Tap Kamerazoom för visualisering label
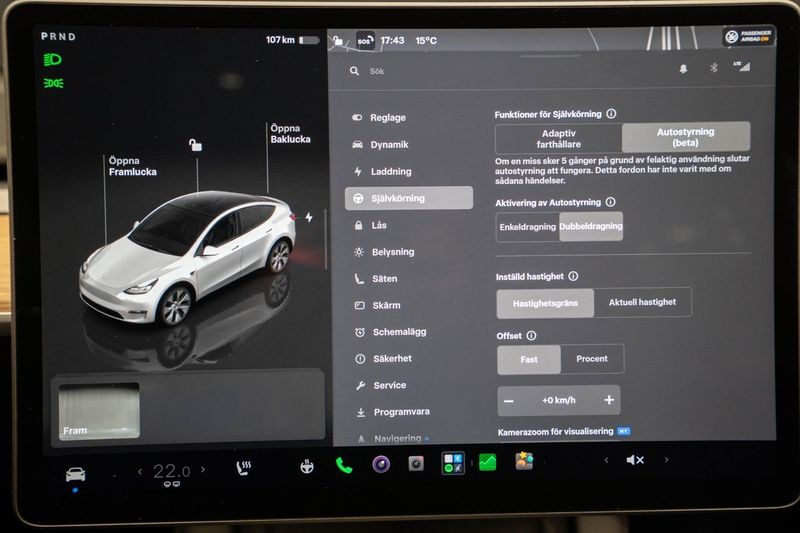Image resolution: width=800 pixels, height=533 pixels. point(555,432)
